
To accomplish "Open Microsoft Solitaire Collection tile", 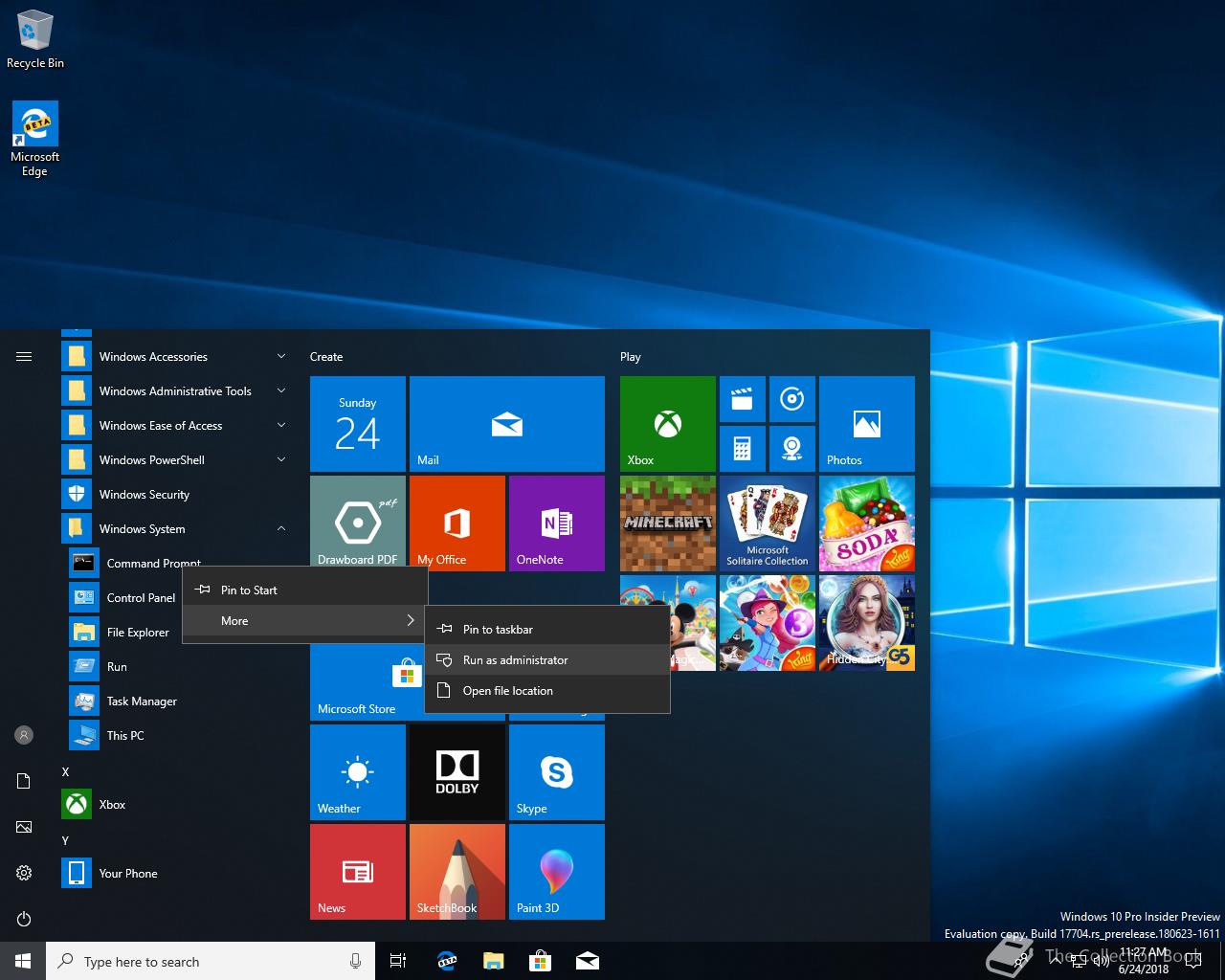I will [768, 523].
